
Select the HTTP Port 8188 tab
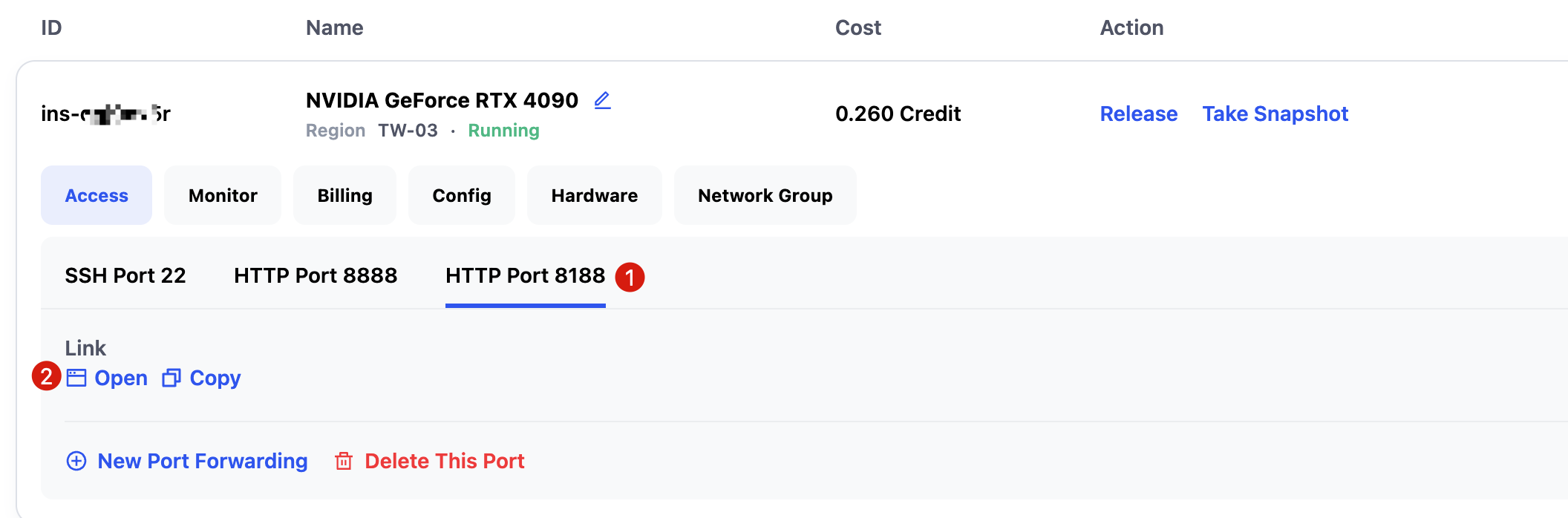click(x=525, y=275)
